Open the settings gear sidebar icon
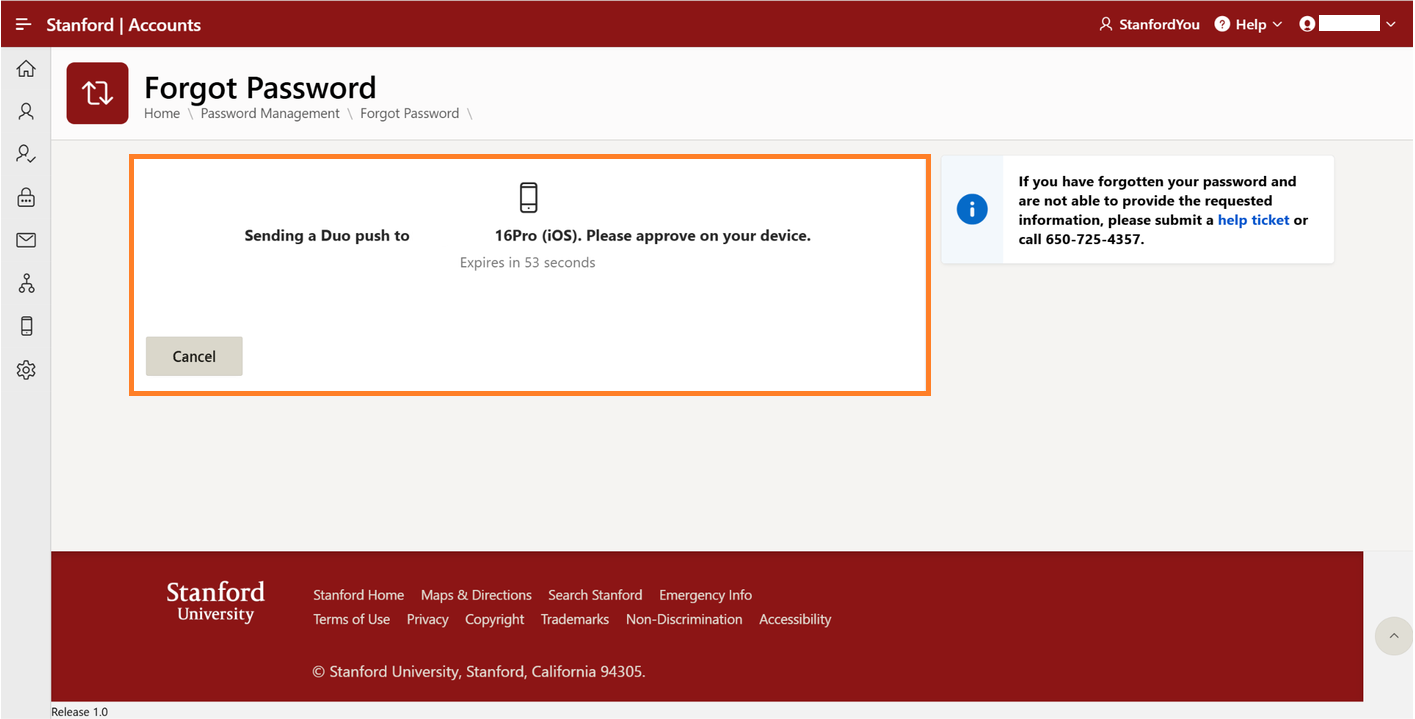Viewport: 1415px width, 719px height. coord(26,370)
